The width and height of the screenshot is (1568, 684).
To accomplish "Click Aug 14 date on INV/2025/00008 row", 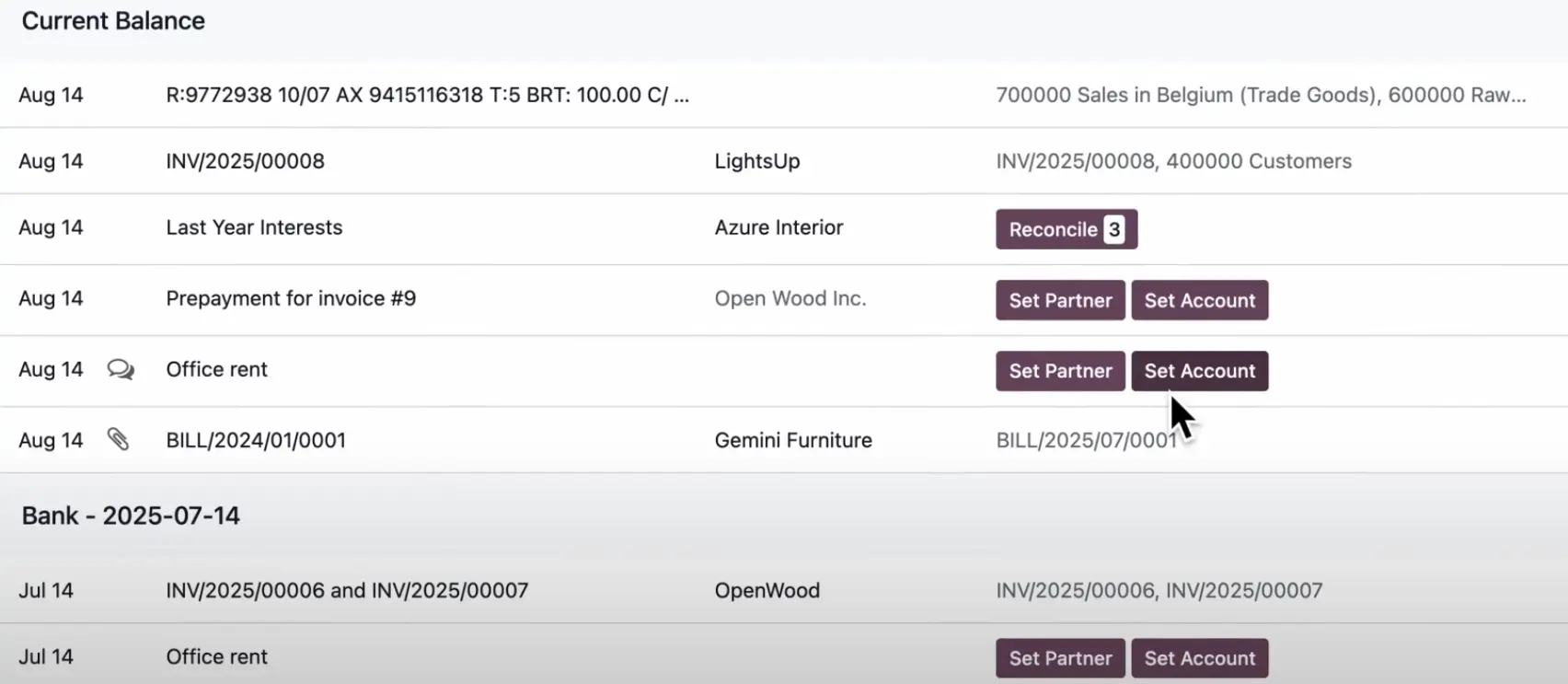I will (51, 161).
